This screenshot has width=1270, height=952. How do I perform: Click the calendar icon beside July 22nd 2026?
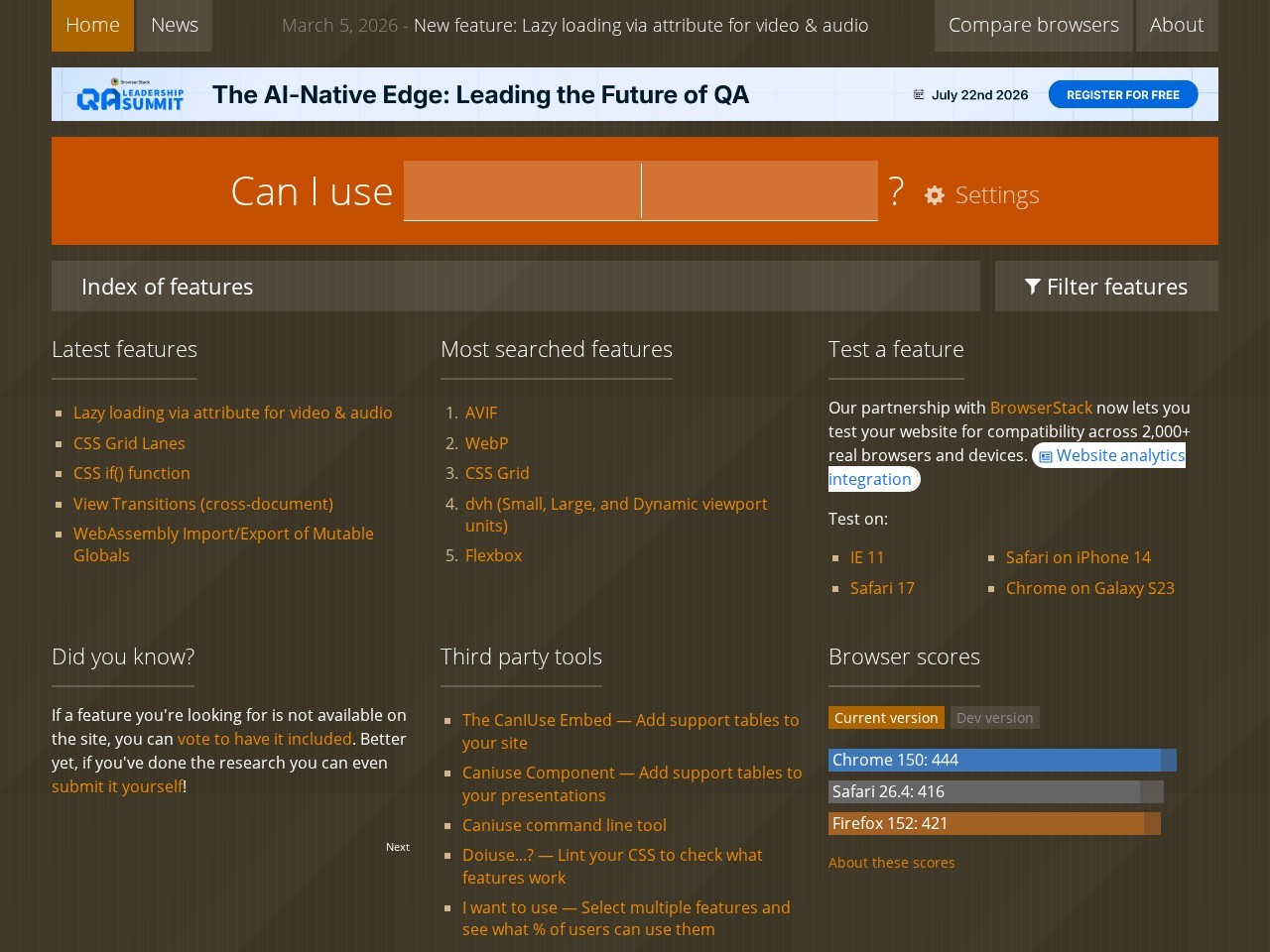[x=919, y=95]
